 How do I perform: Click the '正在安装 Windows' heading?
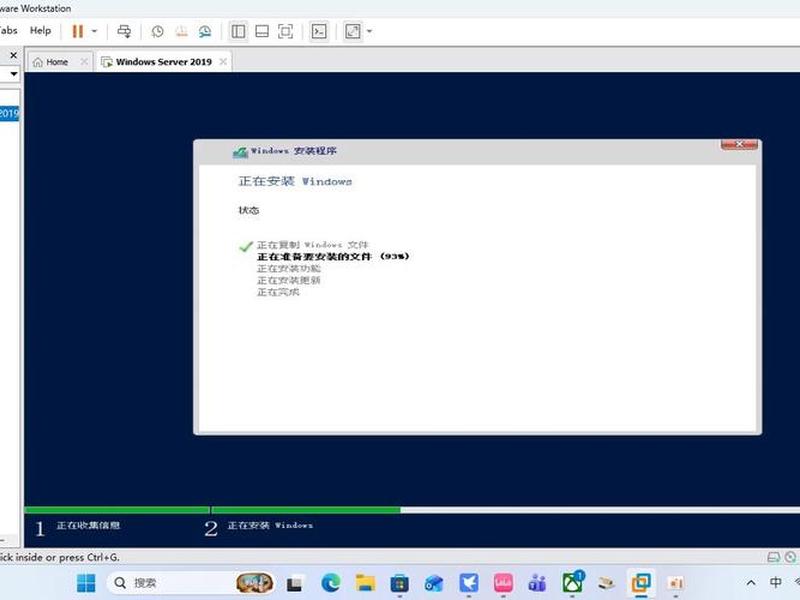[295, 181]
